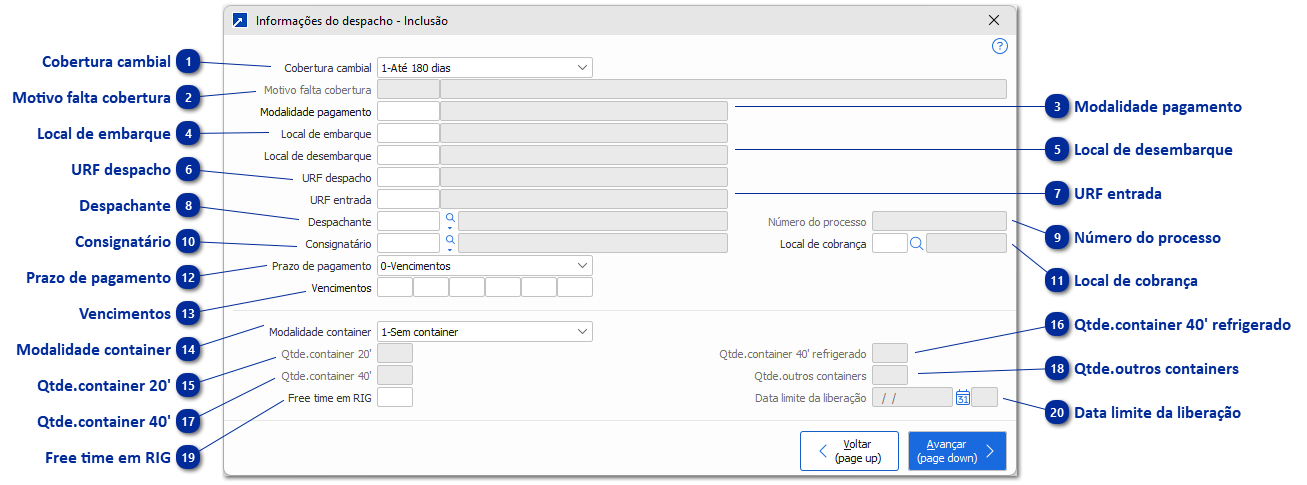
Task: Open the Prazo de pagamento dropdown
Action: click(582, 266)
